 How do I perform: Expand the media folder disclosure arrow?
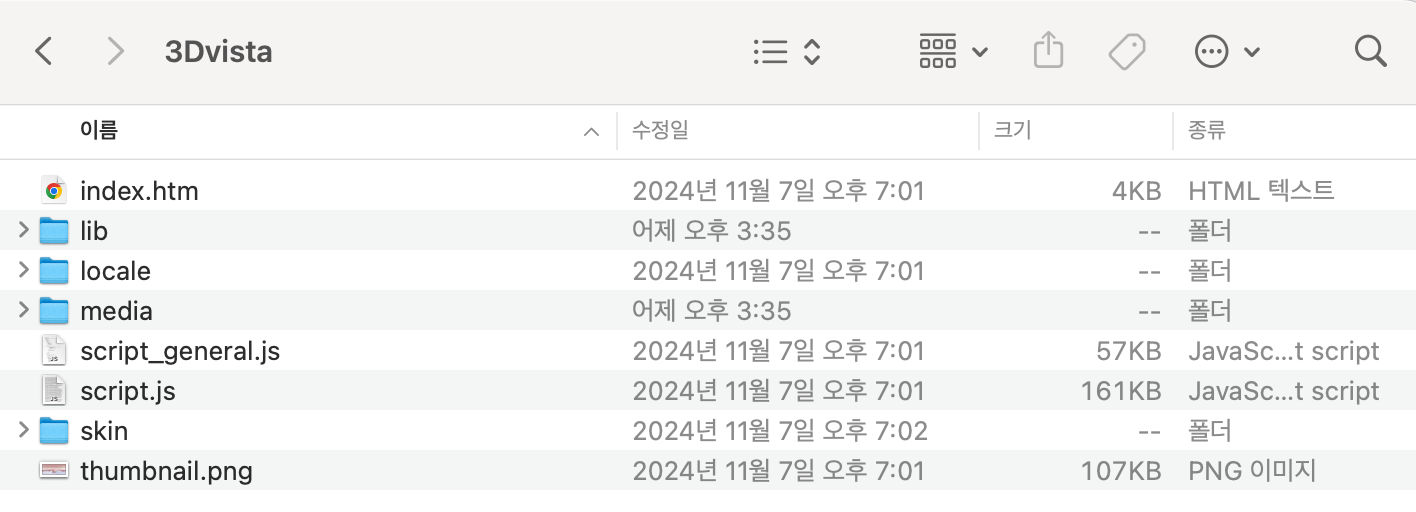click(23, 311)
